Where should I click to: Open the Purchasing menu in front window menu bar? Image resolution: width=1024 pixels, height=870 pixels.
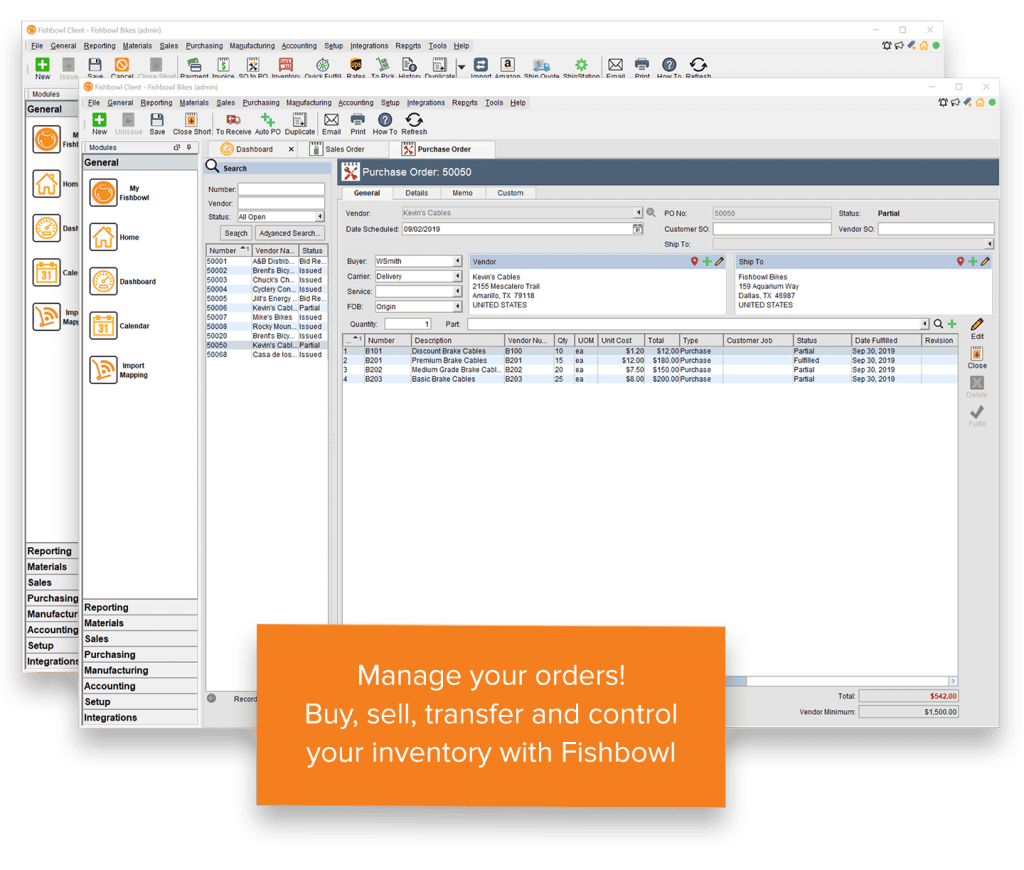coord(261,103)
